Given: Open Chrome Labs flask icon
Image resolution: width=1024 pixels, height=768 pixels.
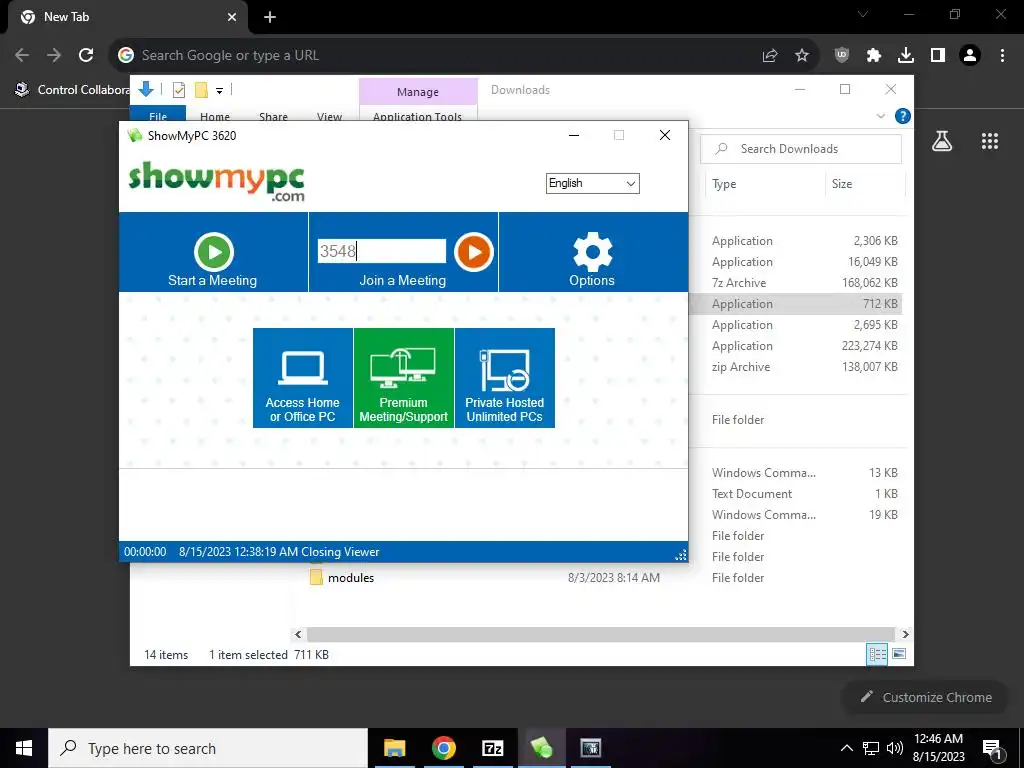Looking at the screenshot, I should click(x=942, y=140).
